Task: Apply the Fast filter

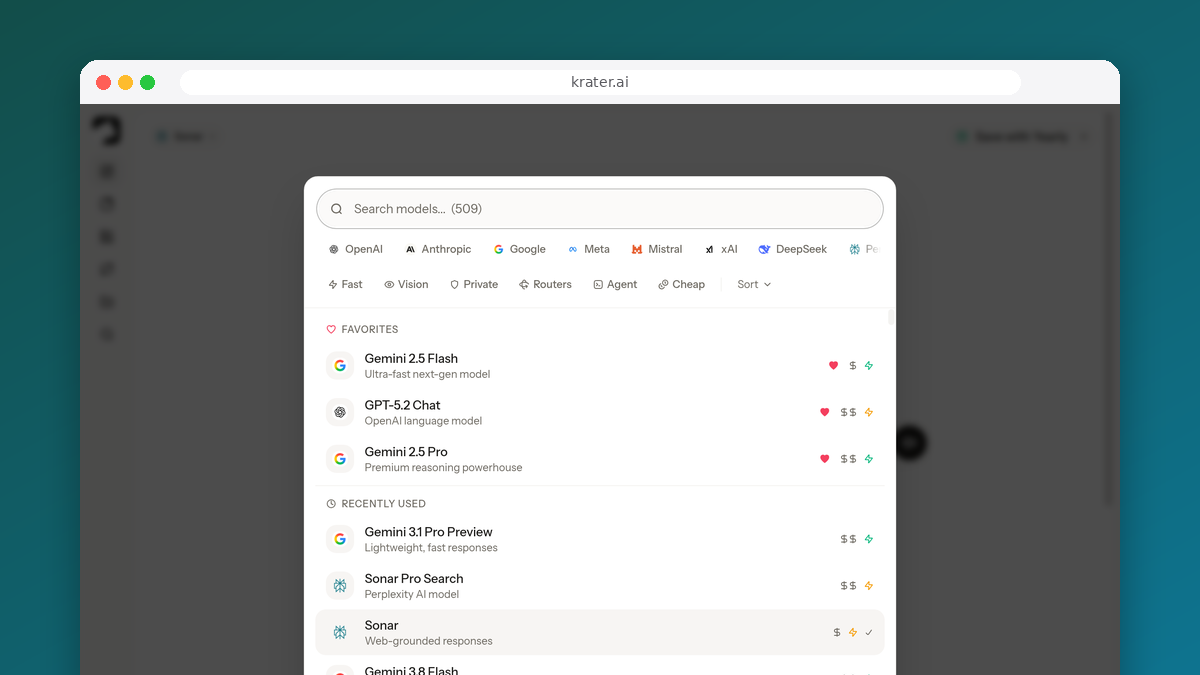Action: (345, 285)
